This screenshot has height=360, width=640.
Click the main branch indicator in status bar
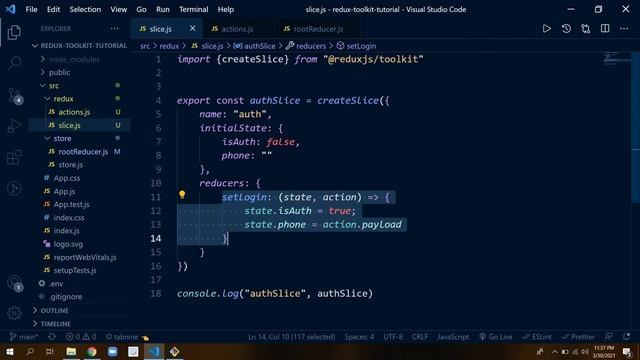(24, 337)
